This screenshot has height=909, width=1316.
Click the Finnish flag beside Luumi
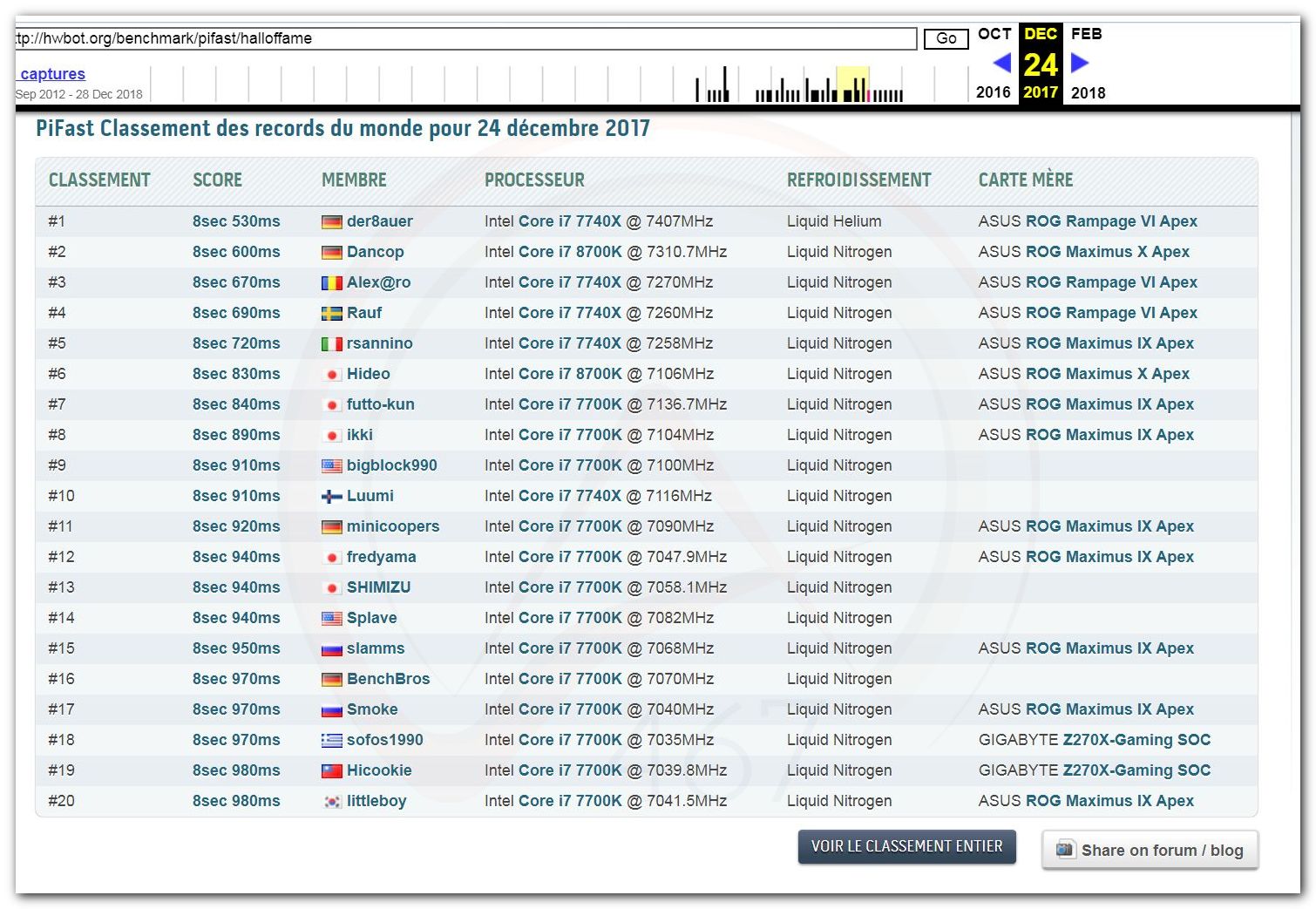(x=332, y=497)
